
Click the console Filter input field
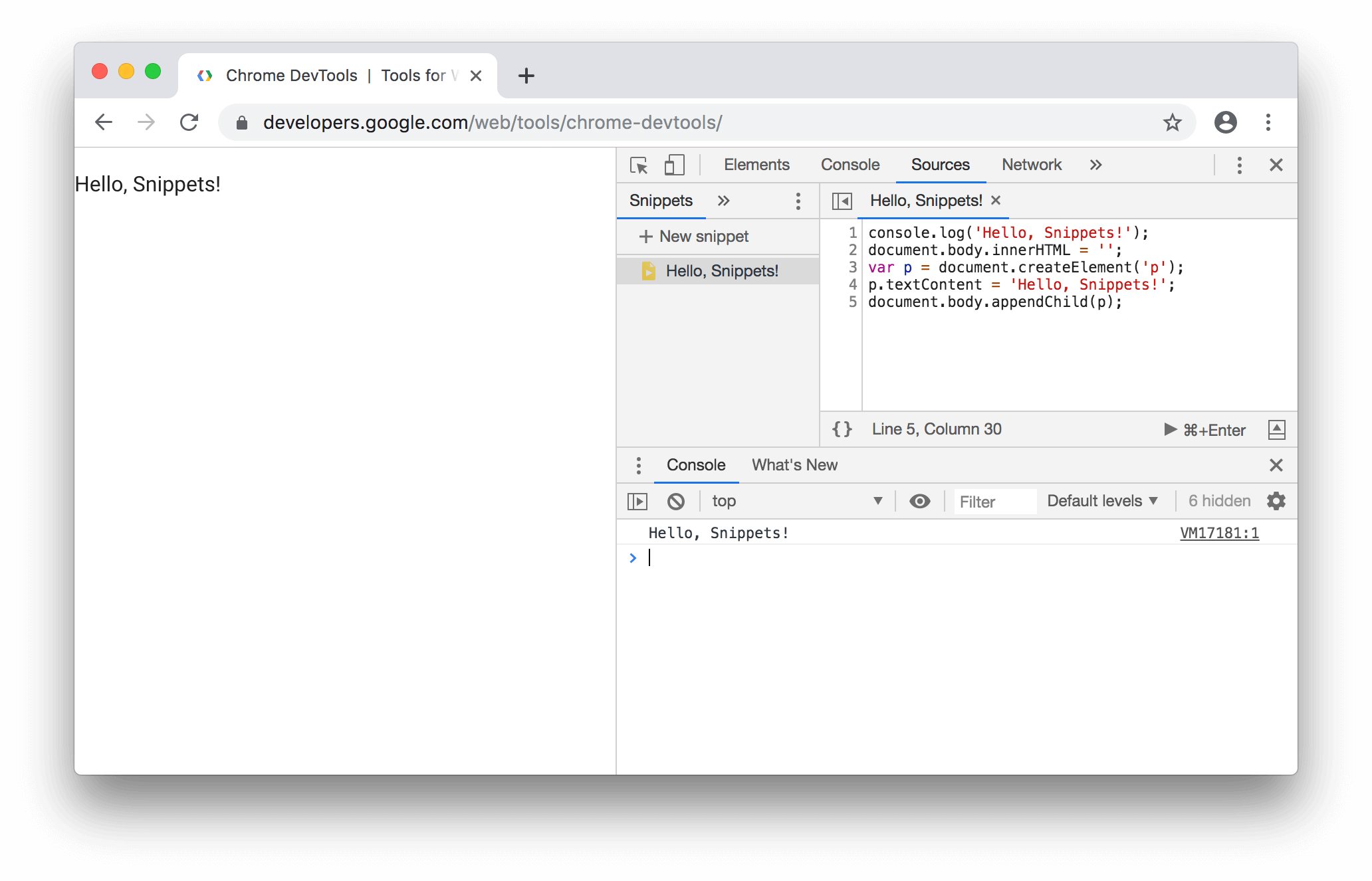pos(994,502)
